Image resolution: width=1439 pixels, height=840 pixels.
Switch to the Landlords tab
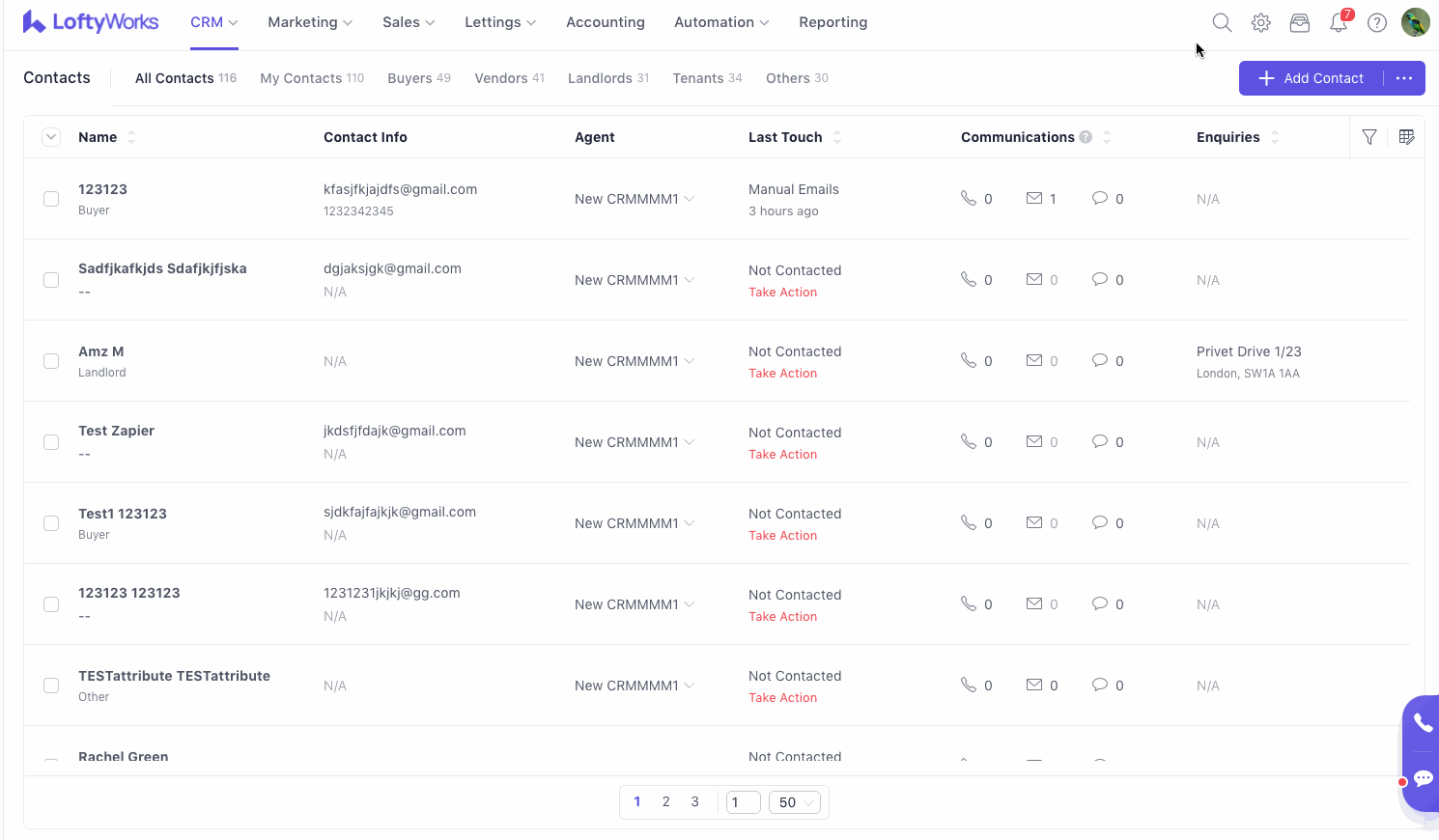pos(607,78)
